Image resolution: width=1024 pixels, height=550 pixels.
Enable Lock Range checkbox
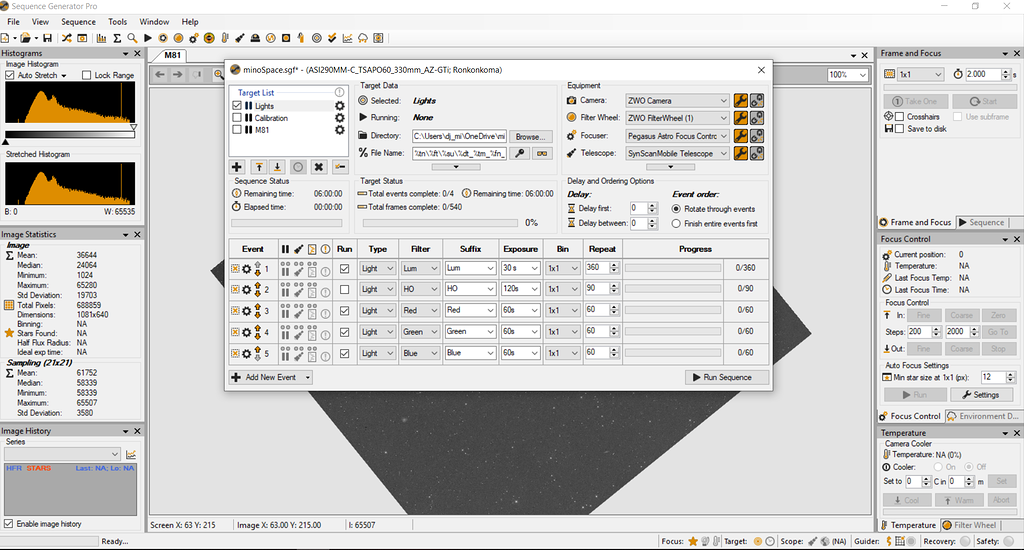[86, 75]
